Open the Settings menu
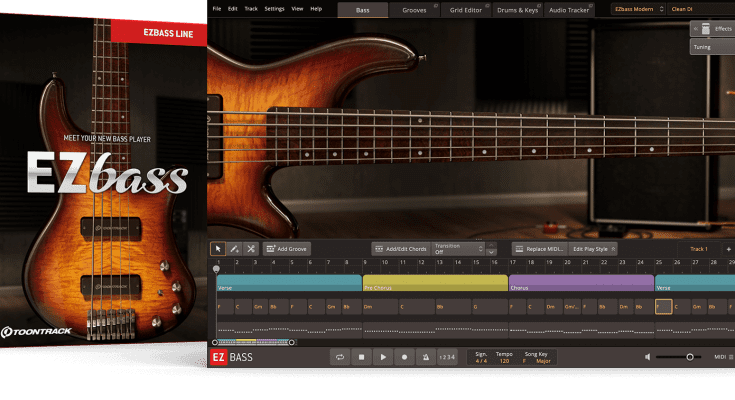Viewport: 735px width, 400px height. (274, 9)
